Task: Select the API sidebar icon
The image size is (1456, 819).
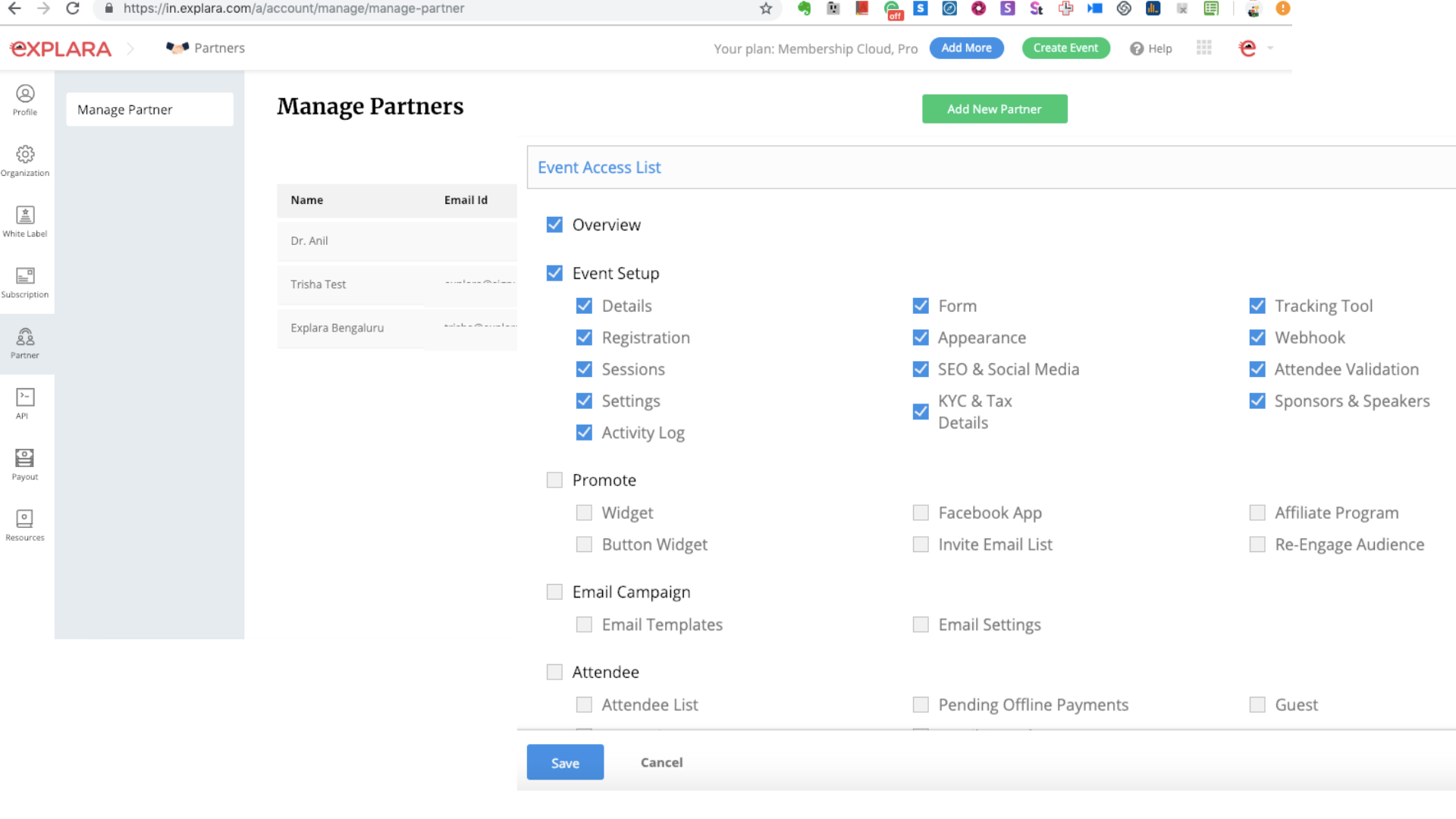Action: tap(25, 403)
